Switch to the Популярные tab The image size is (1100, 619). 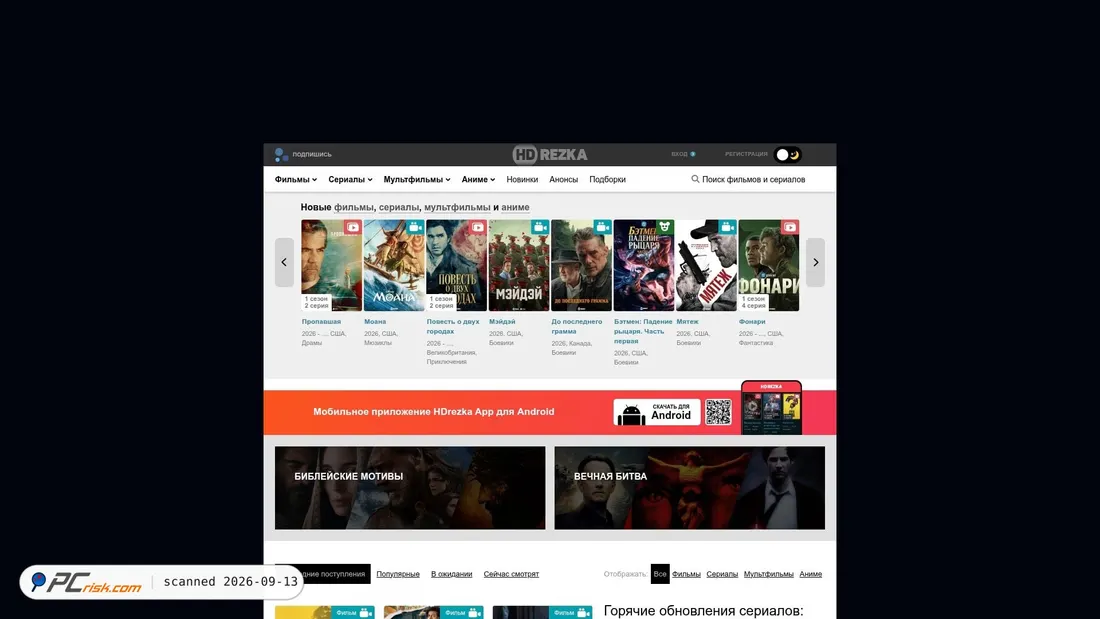[398, 574]
